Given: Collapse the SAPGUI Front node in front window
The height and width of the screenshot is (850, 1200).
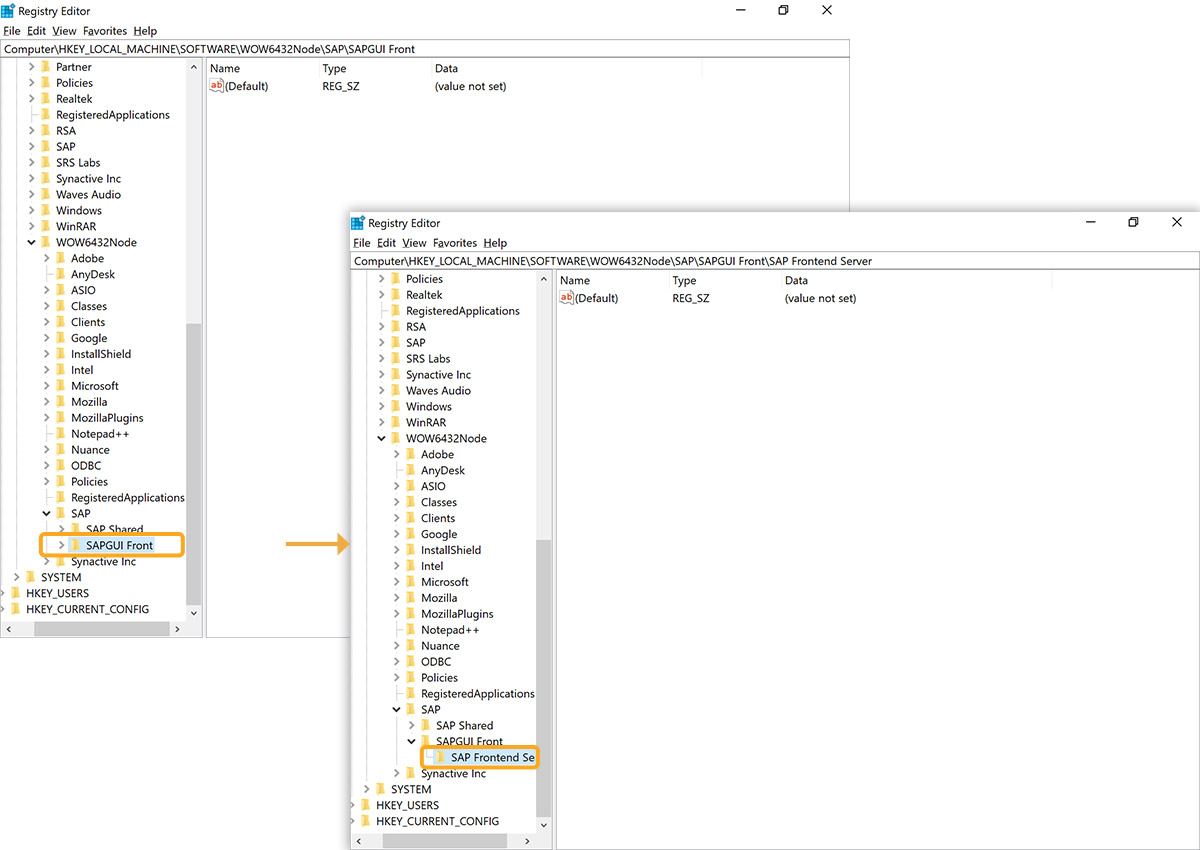Looking at the screenshot, I should click(x=412, y=741).
